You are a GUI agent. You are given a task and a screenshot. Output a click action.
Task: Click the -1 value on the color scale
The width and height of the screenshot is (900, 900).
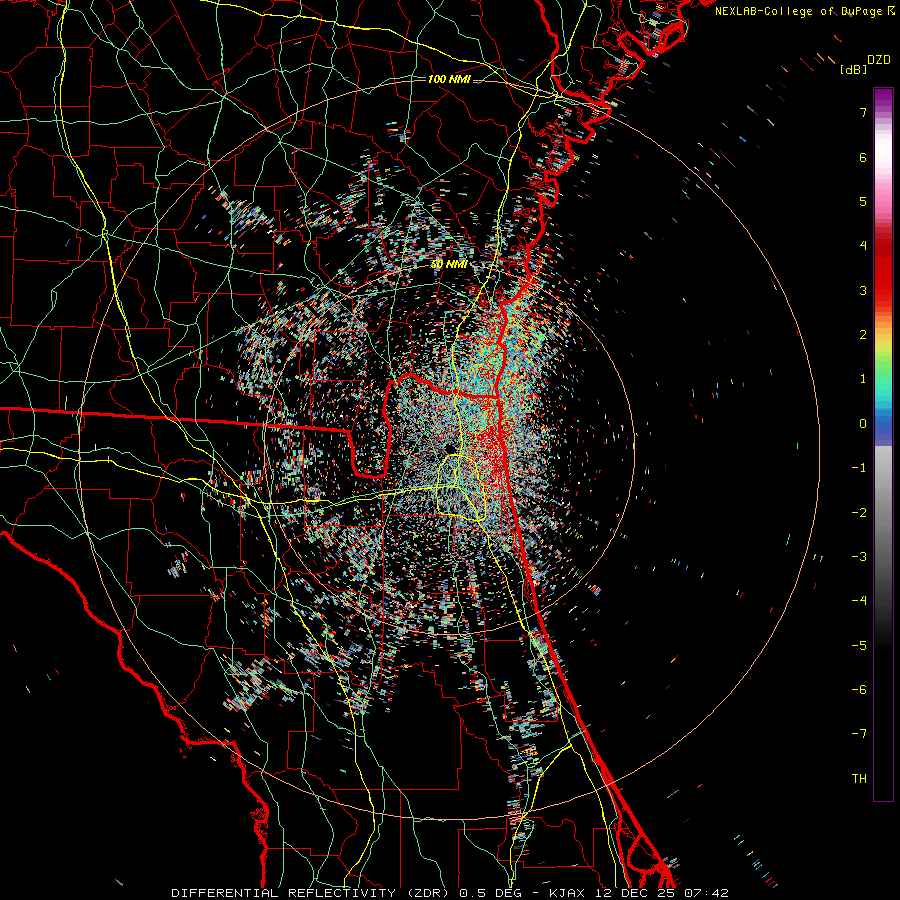pyautogui.click(x=859, y=468)
